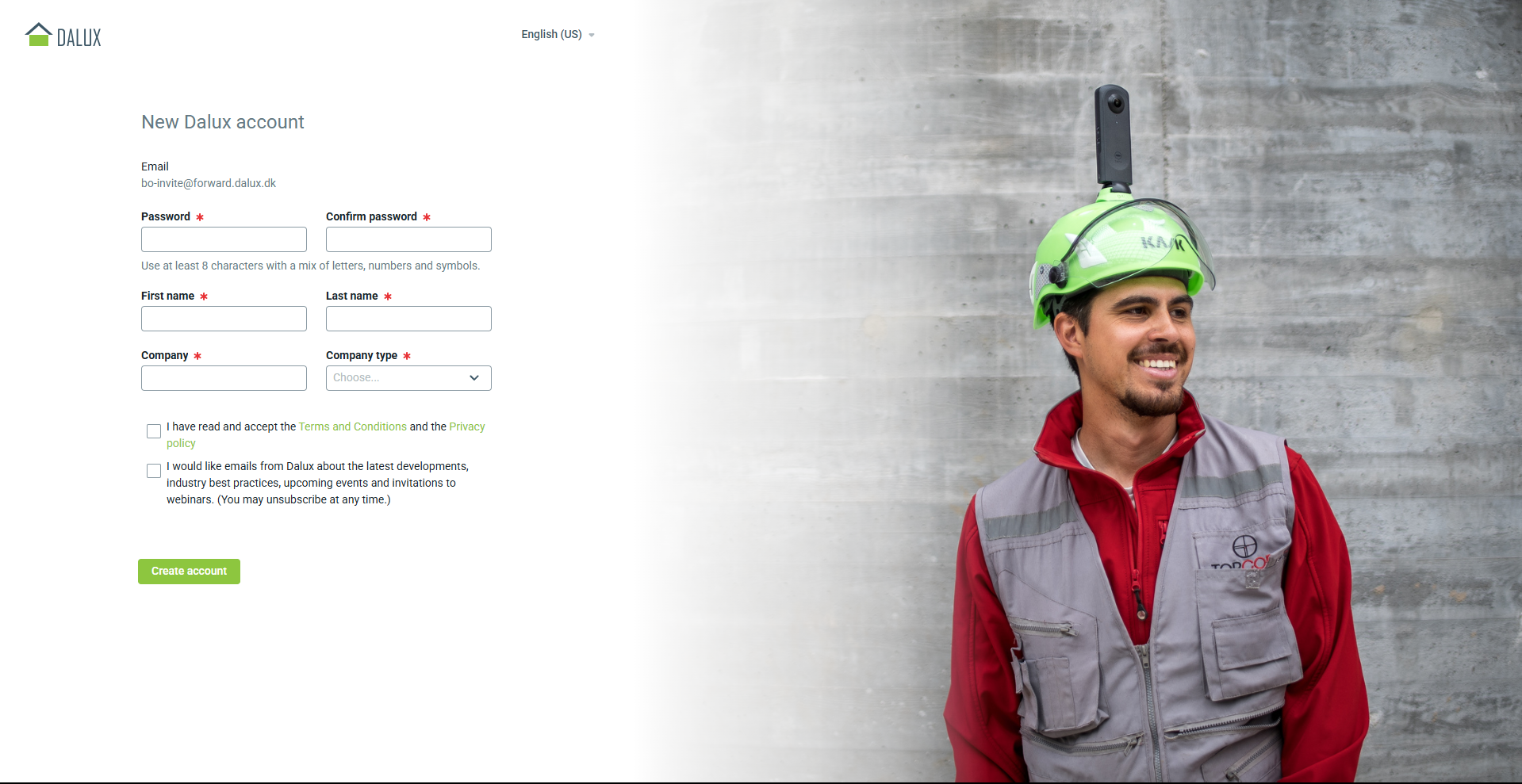Open the Company type dropdown
Screen dimensions: 1522x784
pos(397,378)
